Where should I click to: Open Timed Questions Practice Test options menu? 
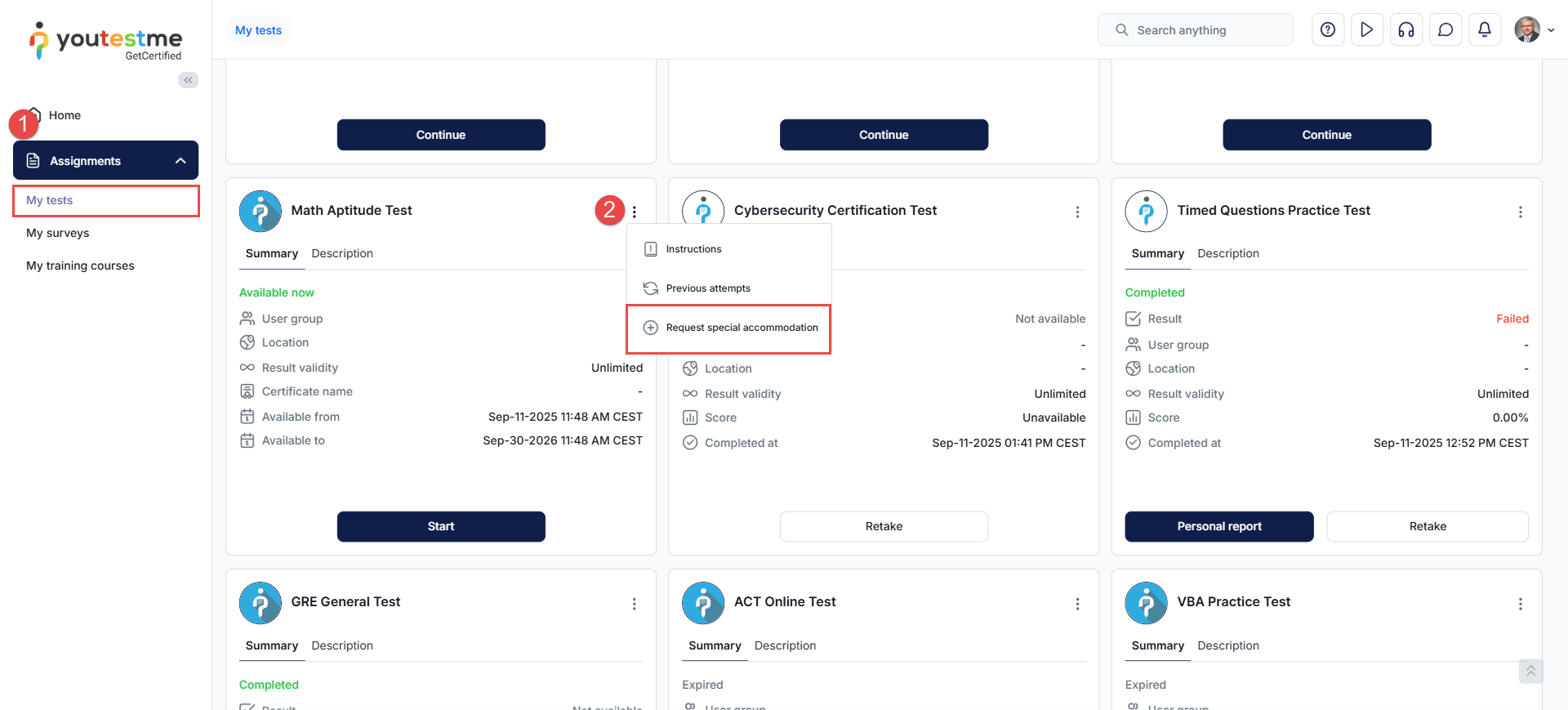point(1520,212)
